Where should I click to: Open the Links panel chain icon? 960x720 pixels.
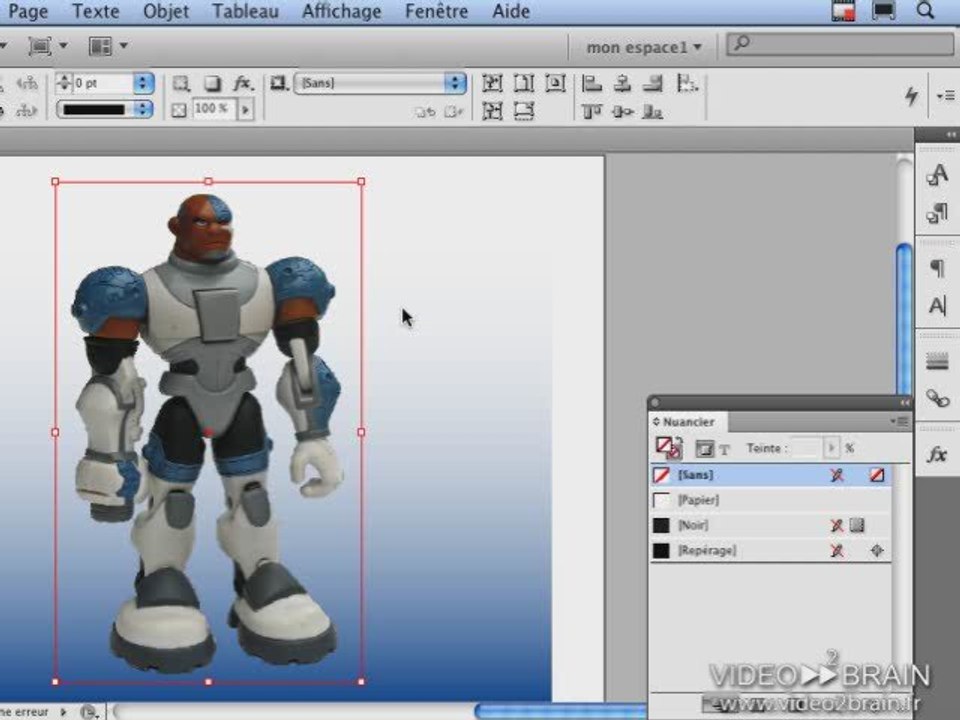[x=937, y=399]
